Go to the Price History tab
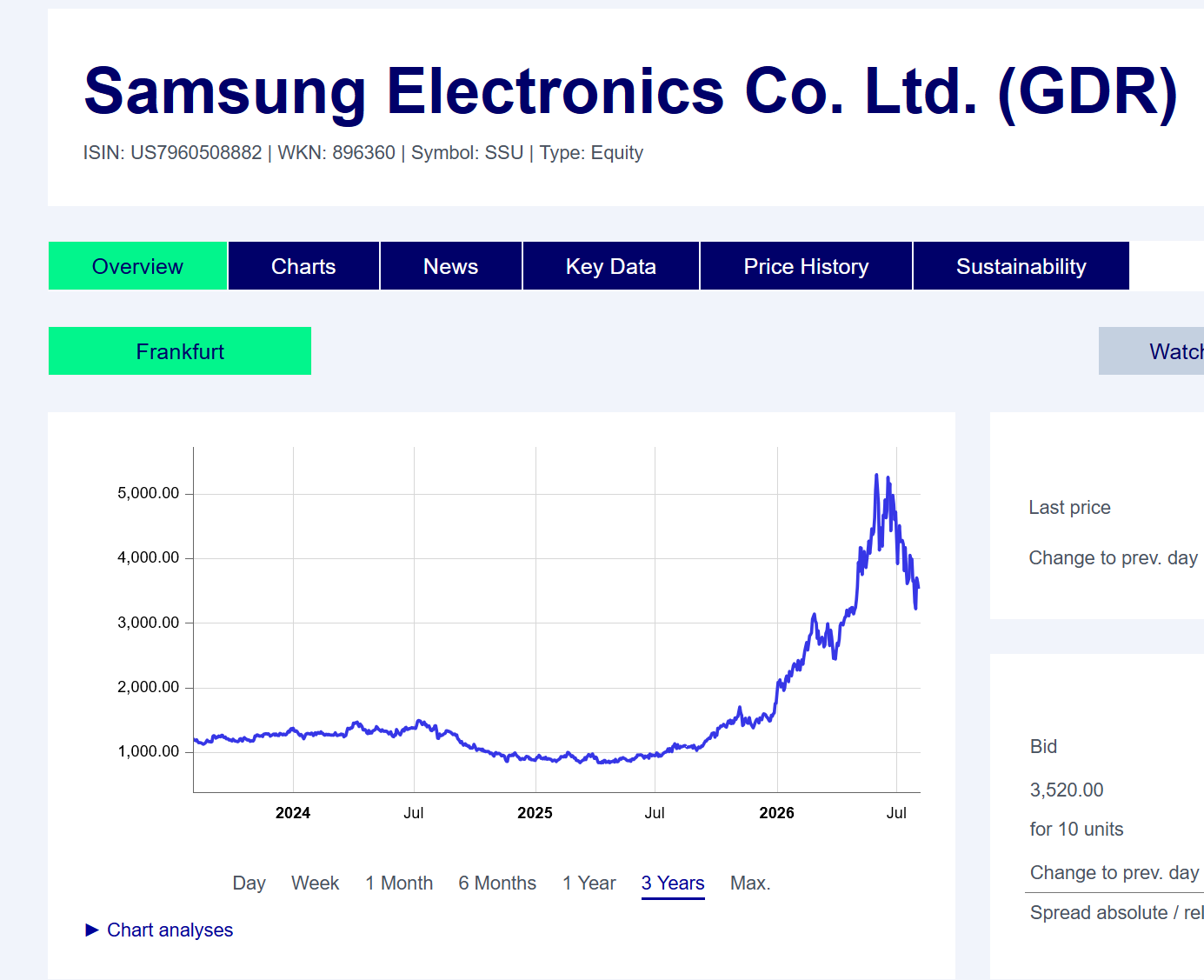Screen dimensions: 1204x980 (x=806, y=266)
